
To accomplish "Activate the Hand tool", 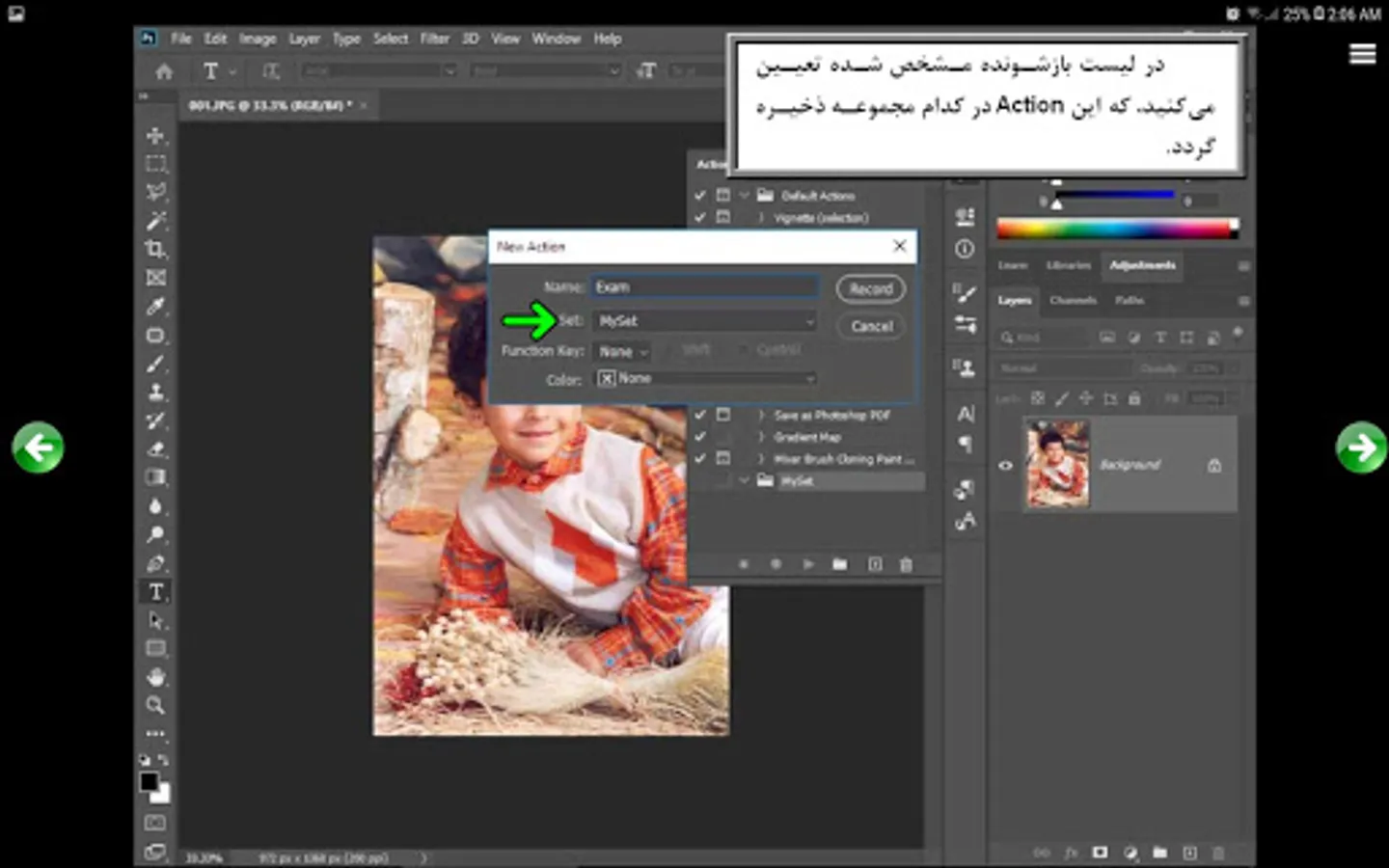I will [x=155, y=677].
